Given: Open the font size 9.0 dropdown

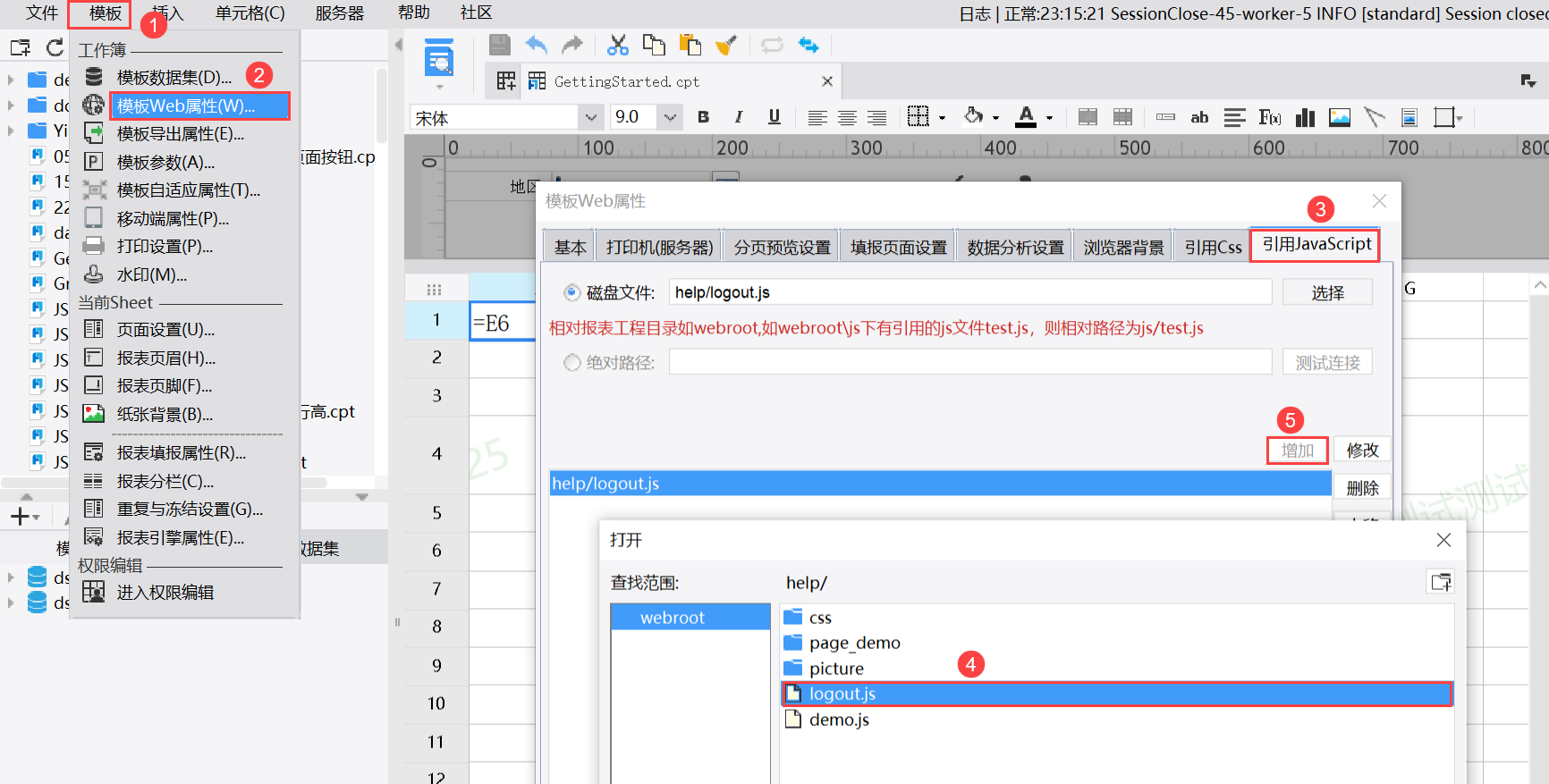Looking at the screenshot, I should pyautogui.click(x=670, y=117).
